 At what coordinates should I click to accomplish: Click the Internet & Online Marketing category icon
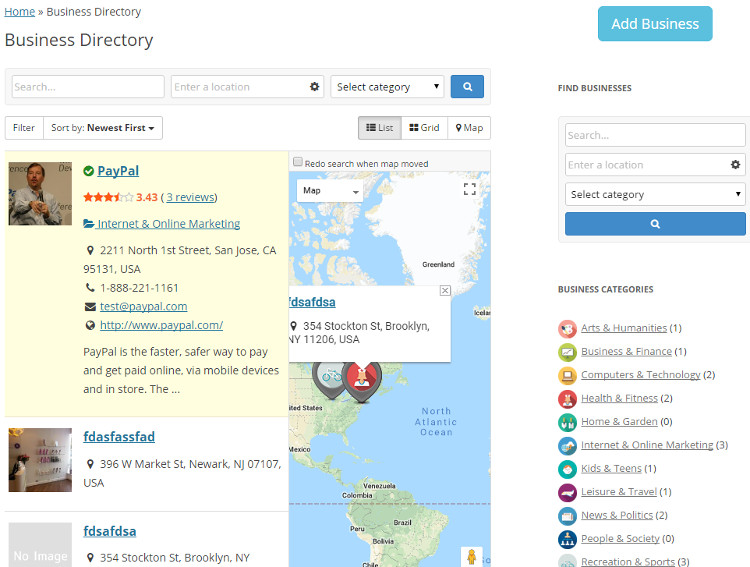coord(567,445)
